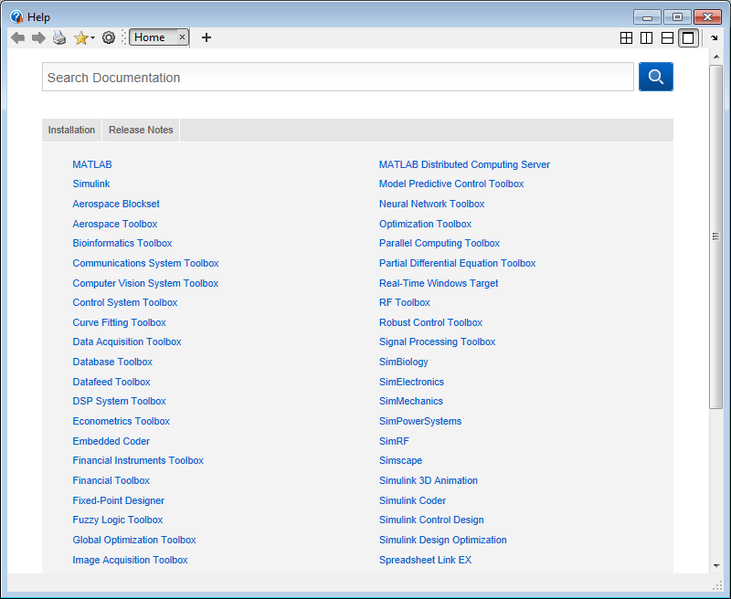Screen dimensions: 731x599
Task: Open SimBiology link
Action: [404, 362]
